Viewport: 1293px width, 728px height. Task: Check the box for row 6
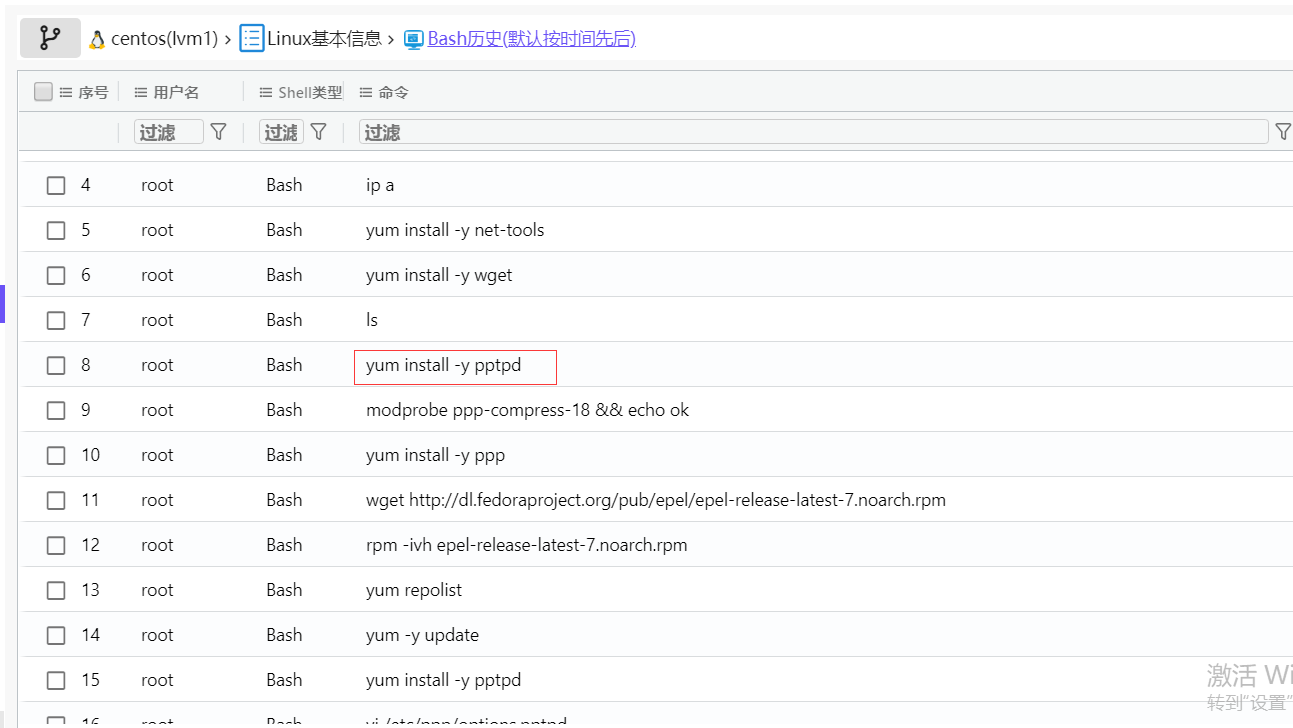pyautogui.click(x=56, y=275)
